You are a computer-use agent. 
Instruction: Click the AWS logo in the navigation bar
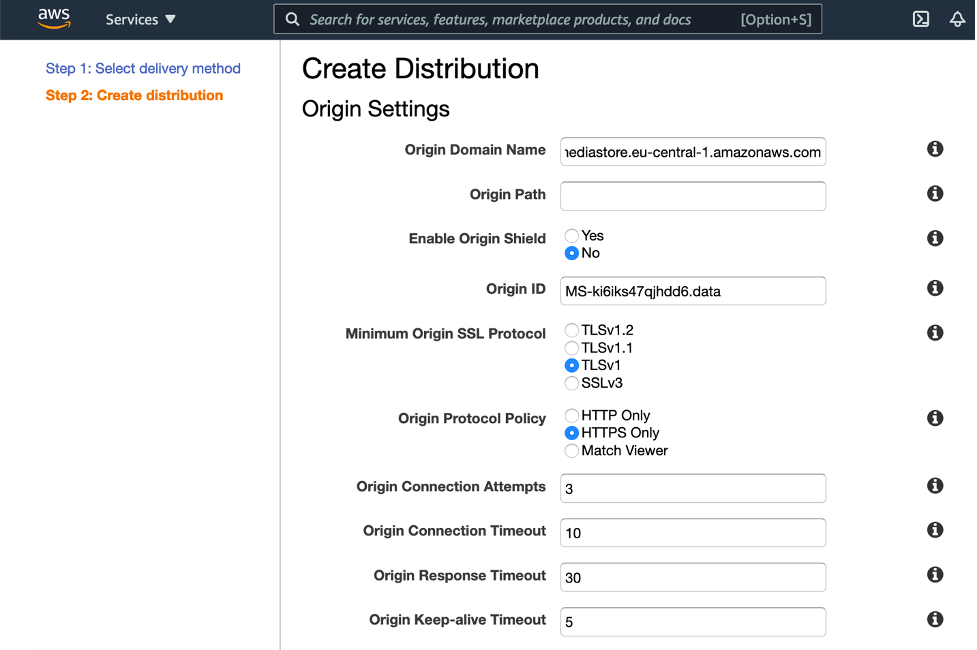(x=53, y=17)
